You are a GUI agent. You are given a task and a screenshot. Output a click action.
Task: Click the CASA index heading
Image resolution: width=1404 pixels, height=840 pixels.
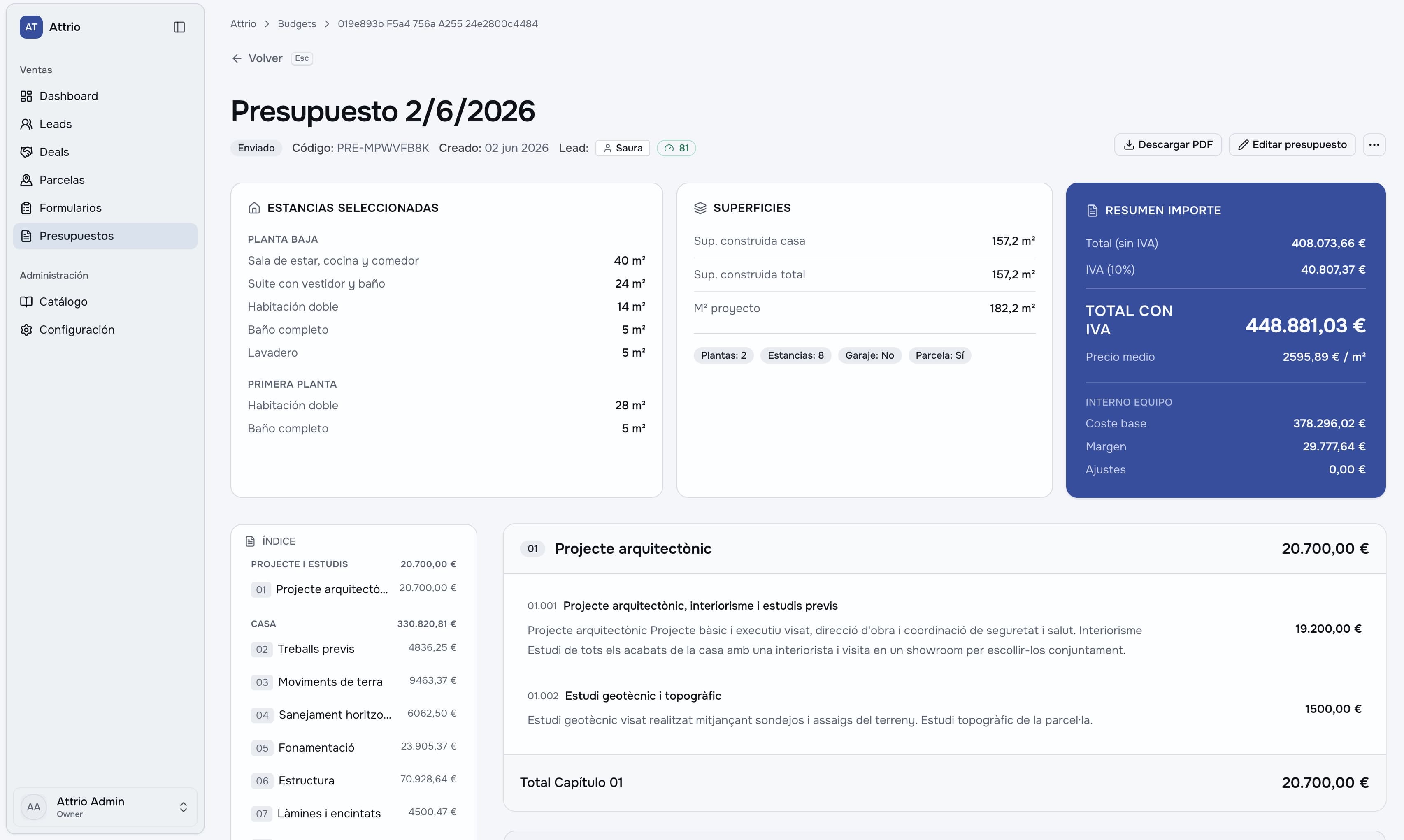point(263,624)
